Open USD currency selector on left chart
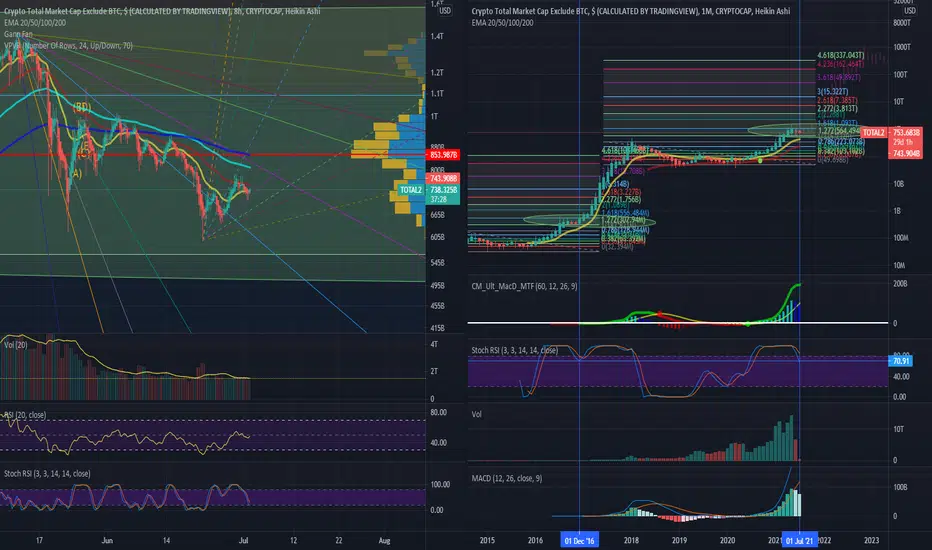 pos(444,11)
